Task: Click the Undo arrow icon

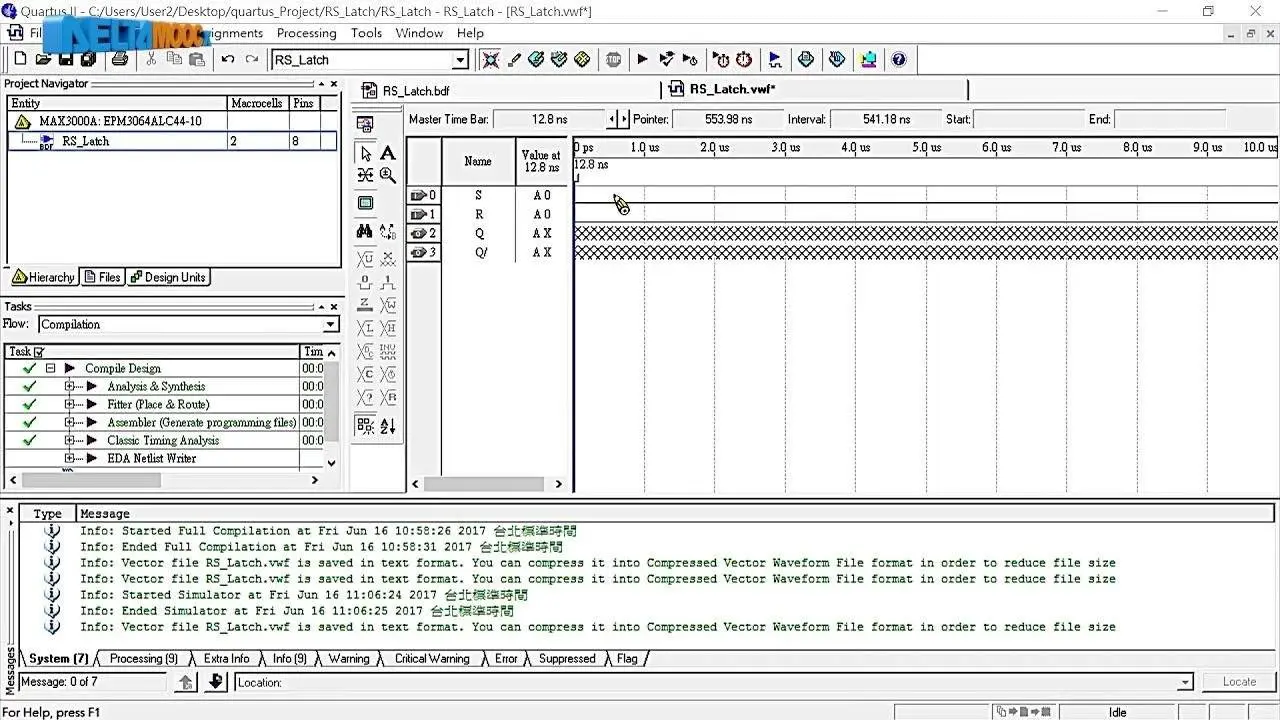Action: click(x=228, y=59)
